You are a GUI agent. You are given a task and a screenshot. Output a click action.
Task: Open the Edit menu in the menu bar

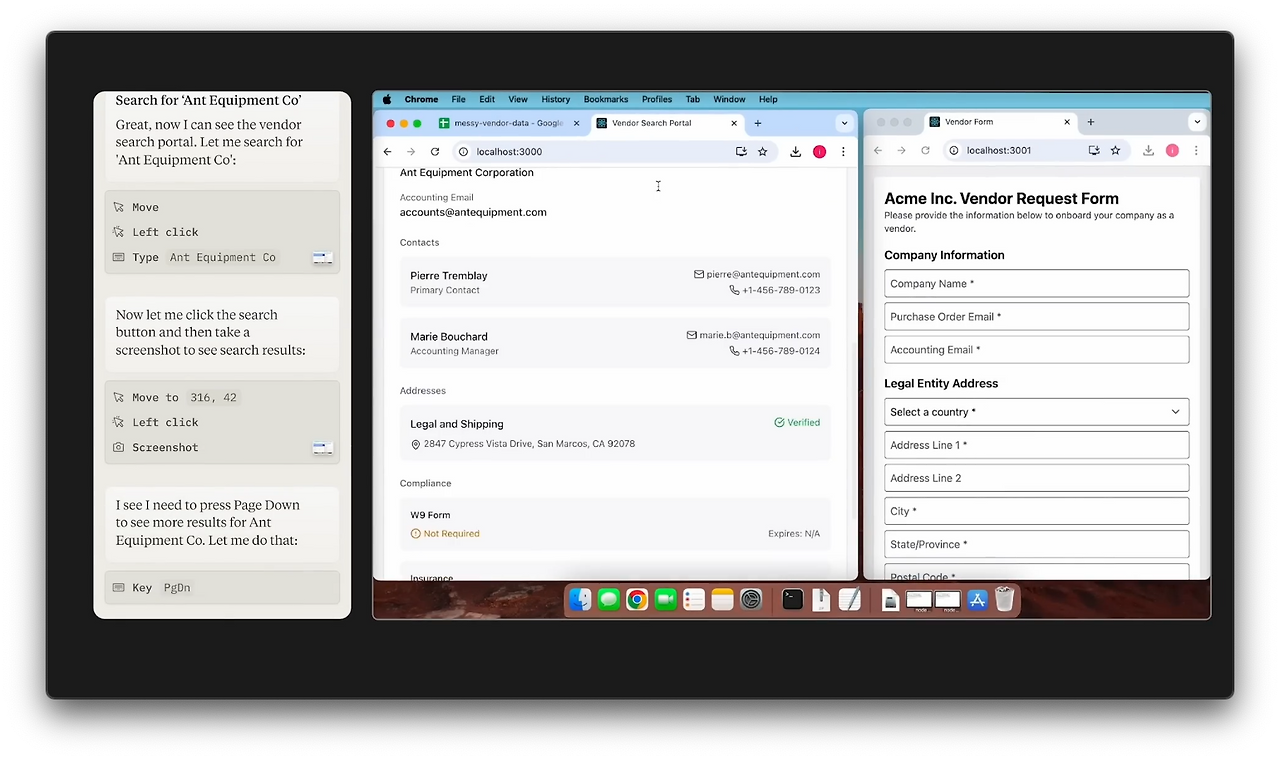[x=487, y=100]
